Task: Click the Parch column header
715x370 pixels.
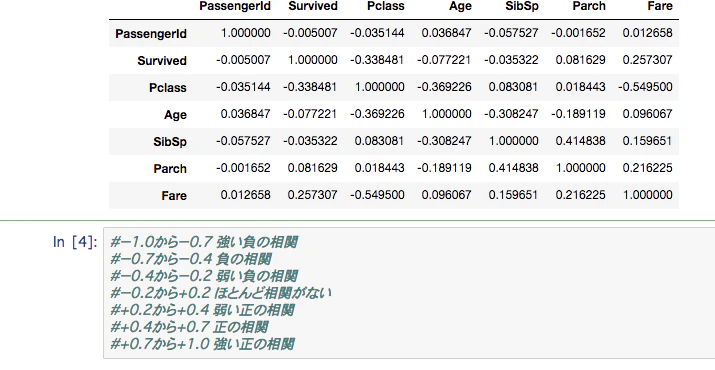Action: coord(590,6)
